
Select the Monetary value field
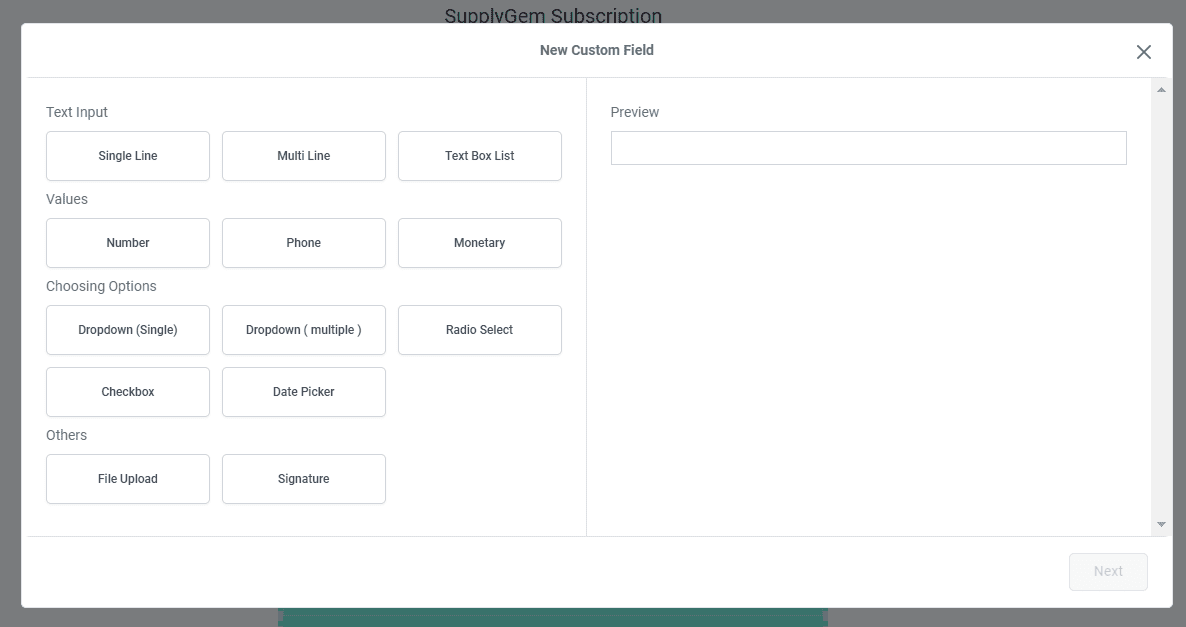[479, 243]
